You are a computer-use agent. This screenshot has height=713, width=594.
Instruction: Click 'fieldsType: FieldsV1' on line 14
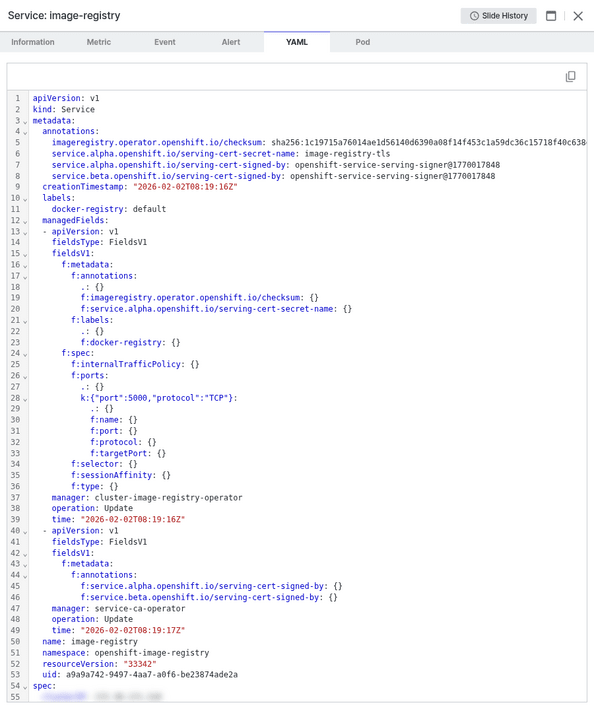tap(99, 242)
